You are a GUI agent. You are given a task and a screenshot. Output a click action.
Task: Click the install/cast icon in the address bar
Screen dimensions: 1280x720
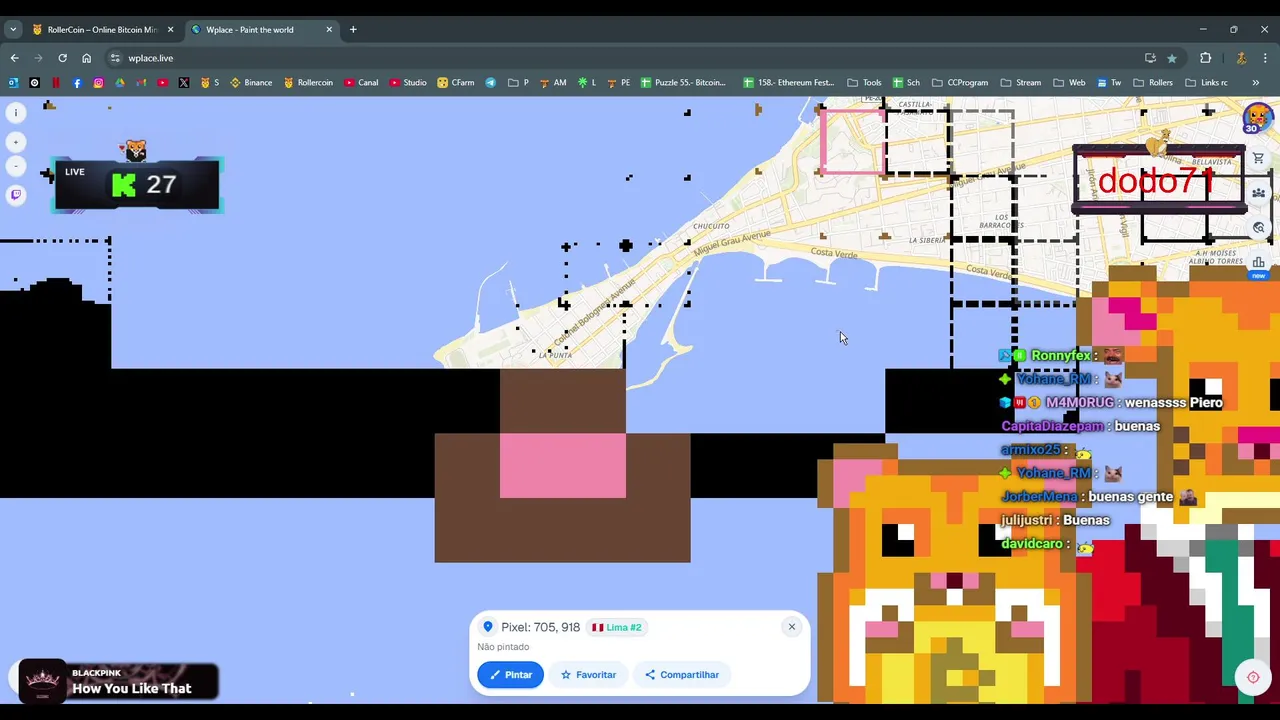click(1150, 58)
